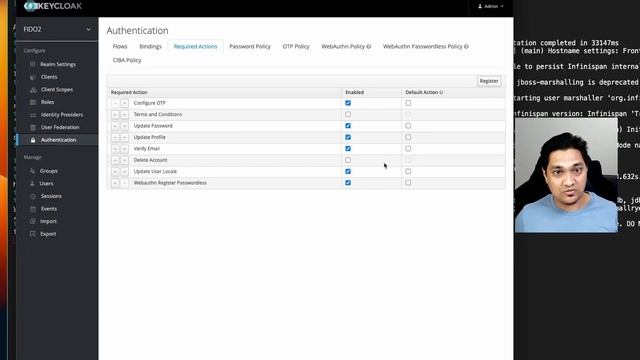Image resolution: width=640 pixels, height=360 pixels.
Task: Click terminal line "jboss-marshalling is deprecated"
Action: coord(577,82)
